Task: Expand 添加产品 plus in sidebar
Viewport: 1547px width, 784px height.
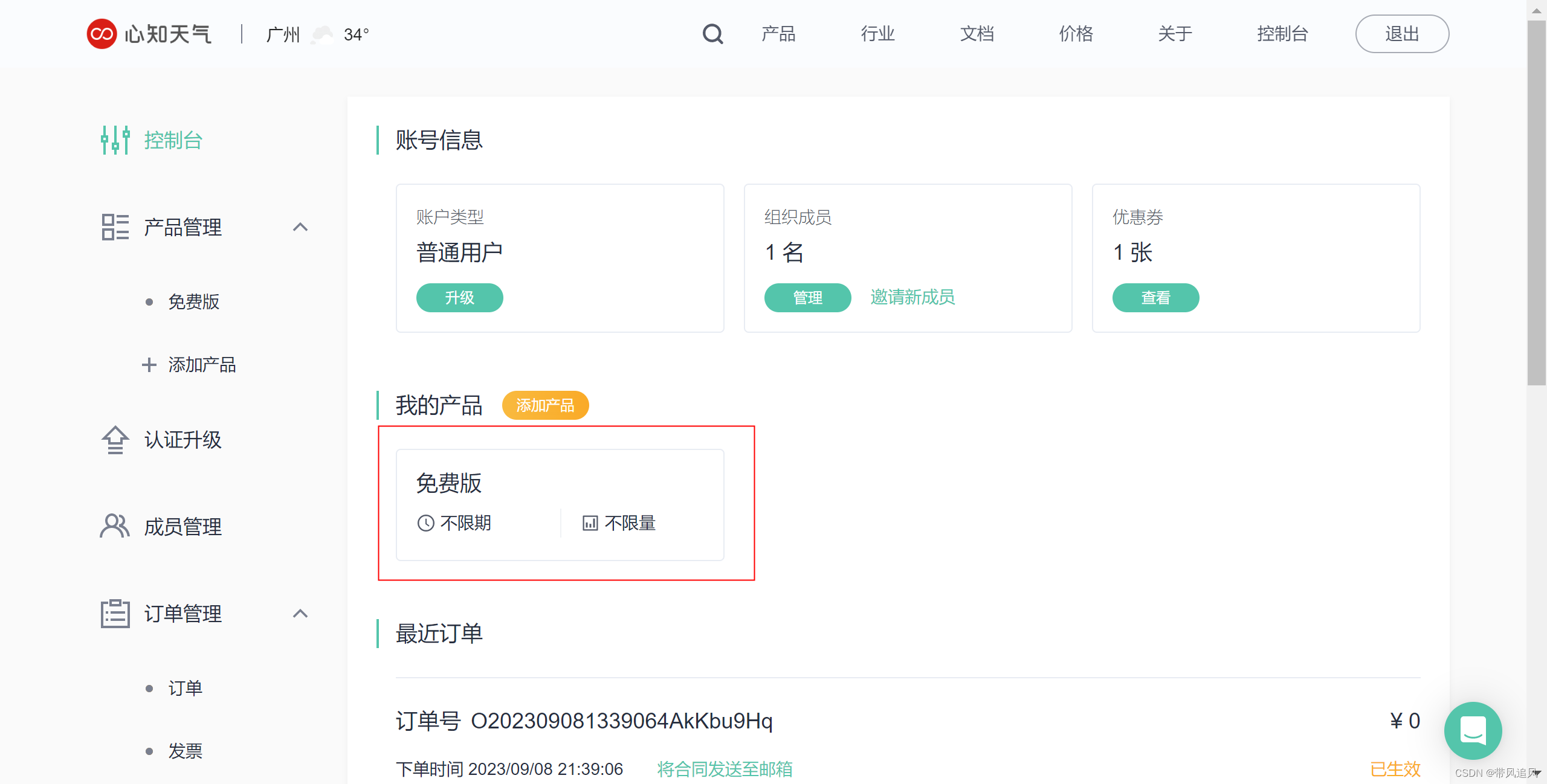Action: [149, 365]
